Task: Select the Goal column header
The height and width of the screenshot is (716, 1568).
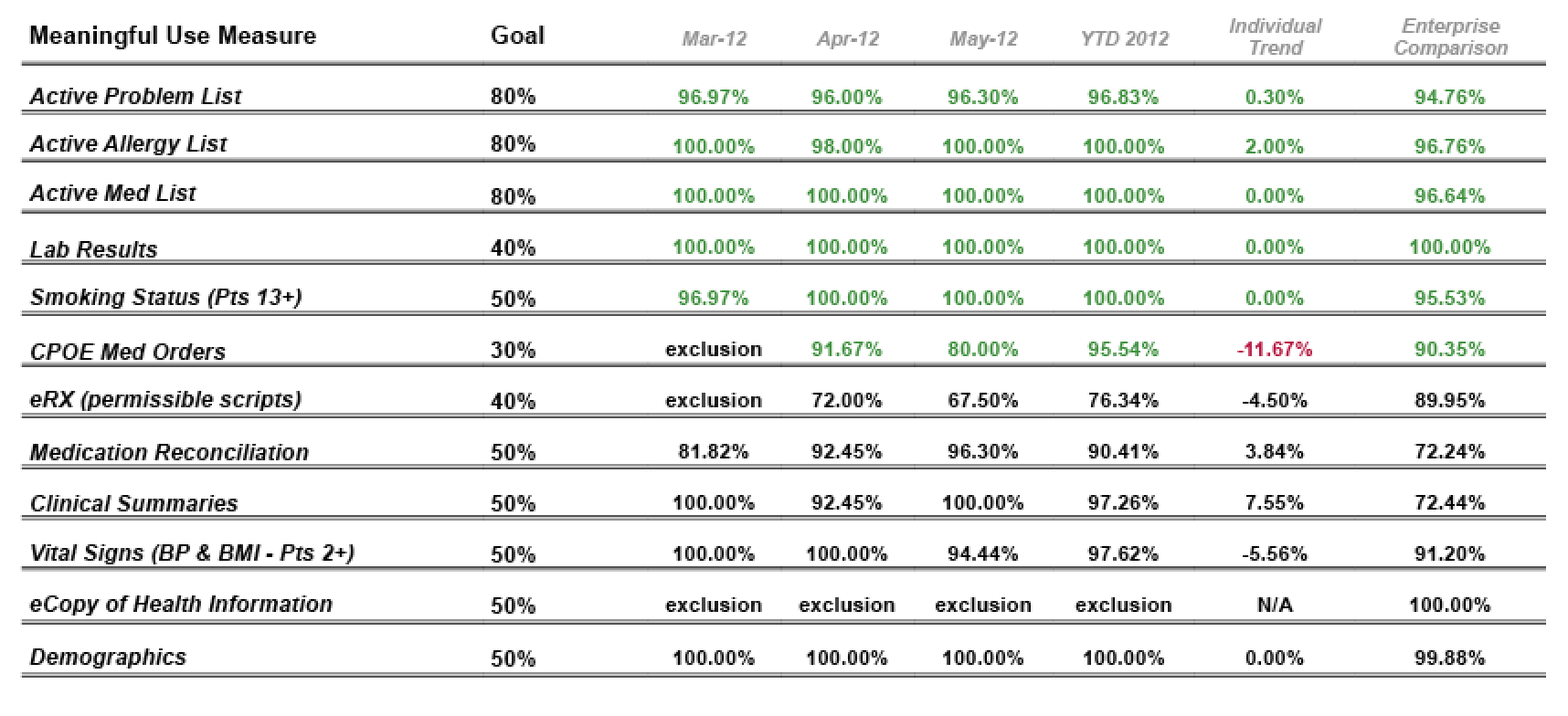Action: point(517,36)
